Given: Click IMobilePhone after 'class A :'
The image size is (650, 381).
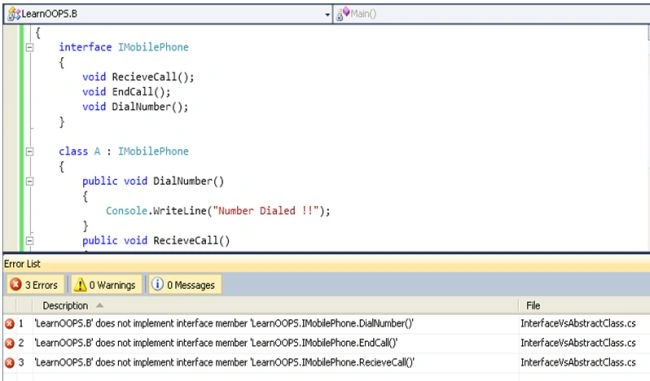Looking at the screenshot, I should pos(153,151).
